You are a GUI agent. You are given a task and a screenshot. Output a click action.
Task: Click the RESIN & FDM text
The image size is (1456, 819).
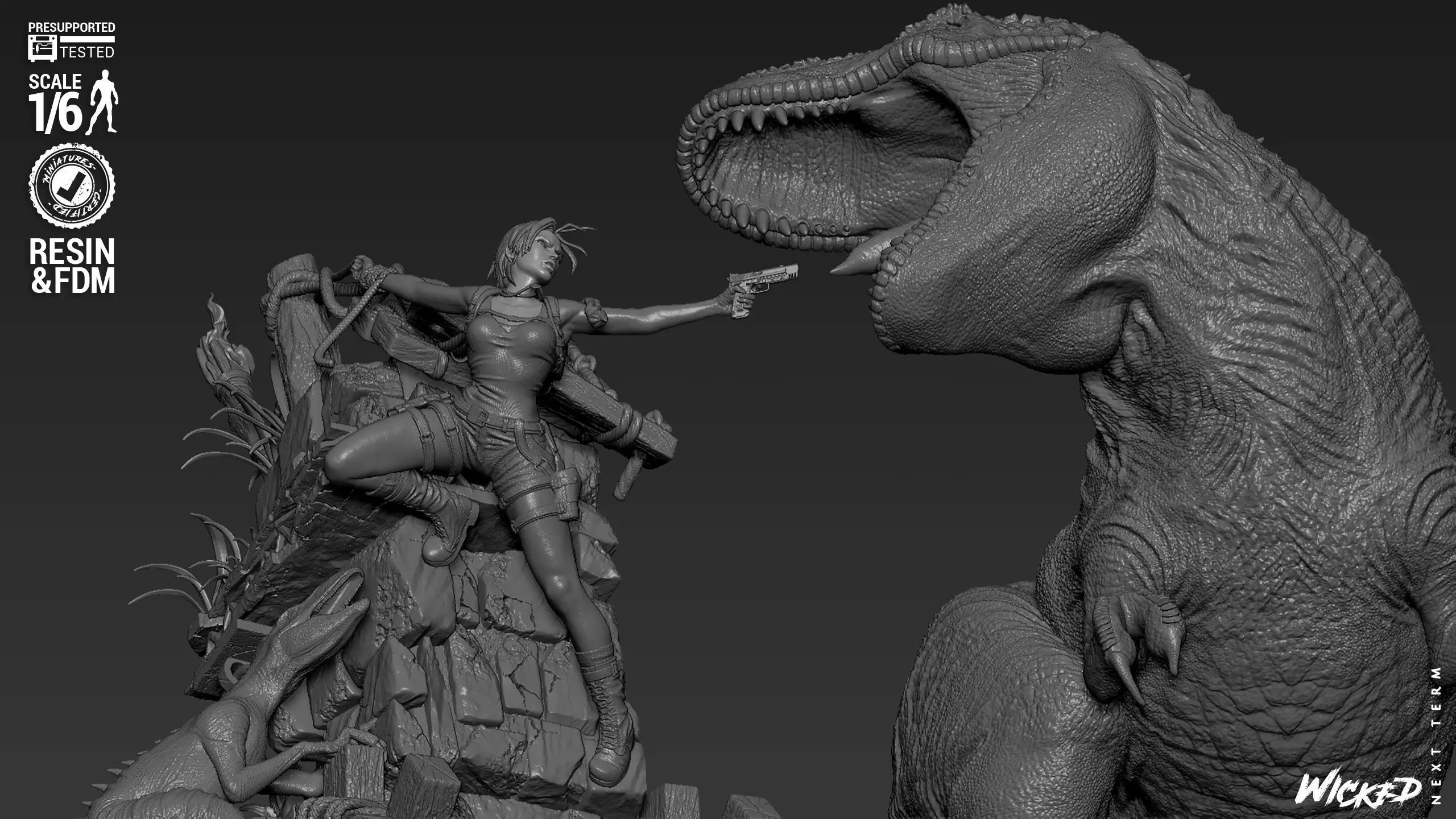point(72,266)
